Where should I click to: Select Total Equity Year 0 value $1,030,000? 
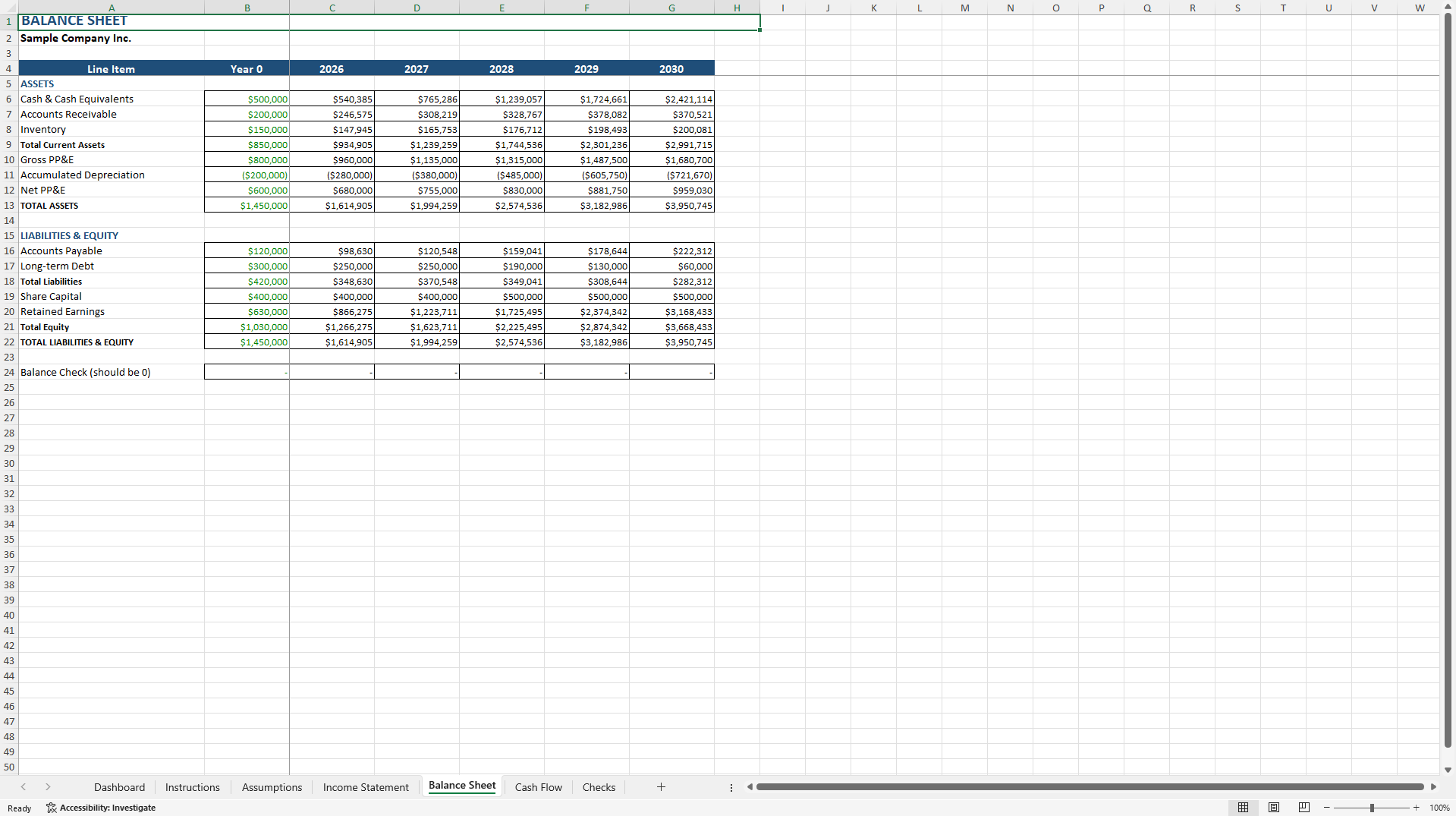click(x=247, y=326)
